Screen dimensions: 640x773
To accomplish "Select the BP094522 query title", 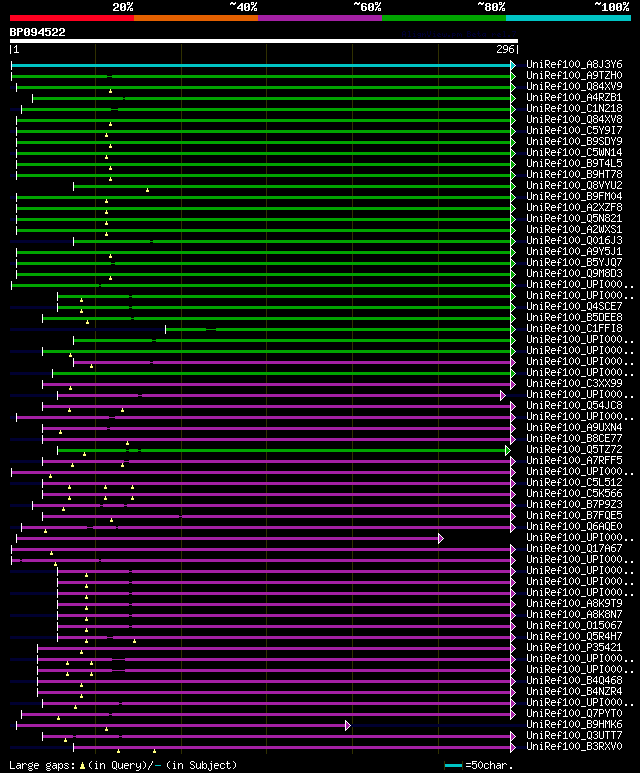I will [37, 33].
